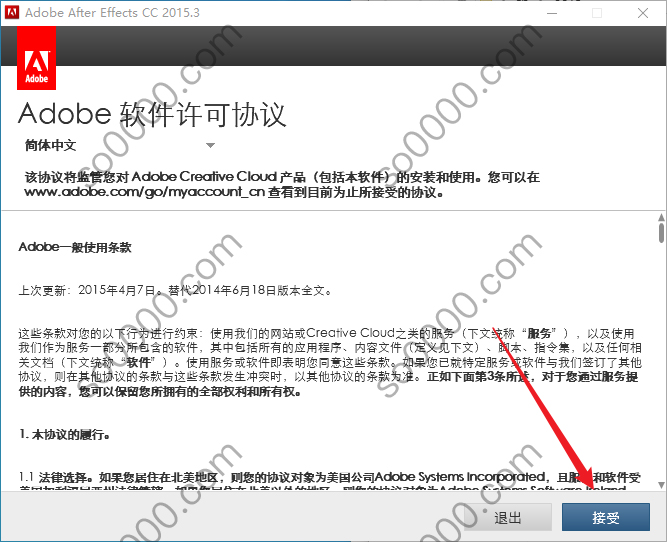Close the After Effects installer window

[x=643, y=13]
